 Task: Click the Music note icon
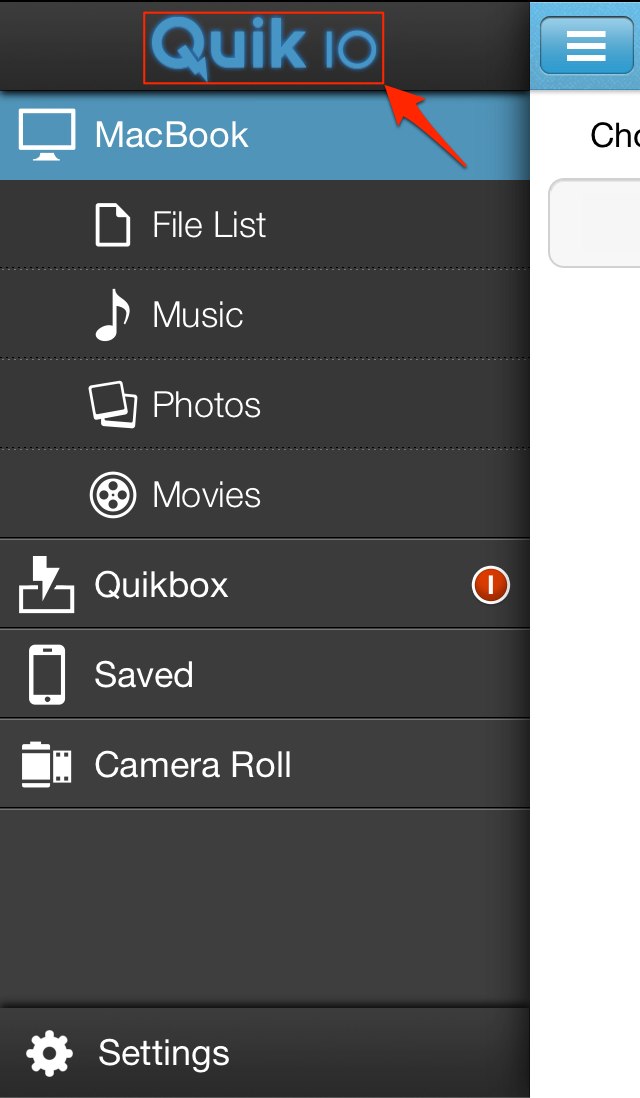[x=112, y=315]
